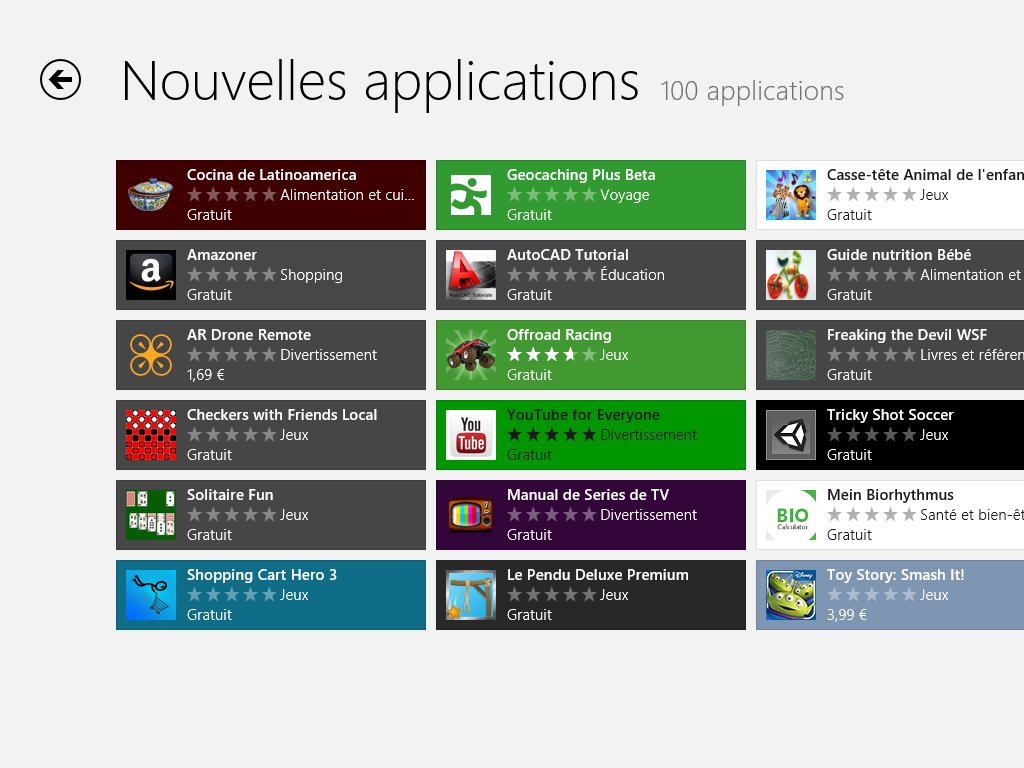Click the Gratuit label on Le Pendu Deluxe Premium

click(530, 615)
